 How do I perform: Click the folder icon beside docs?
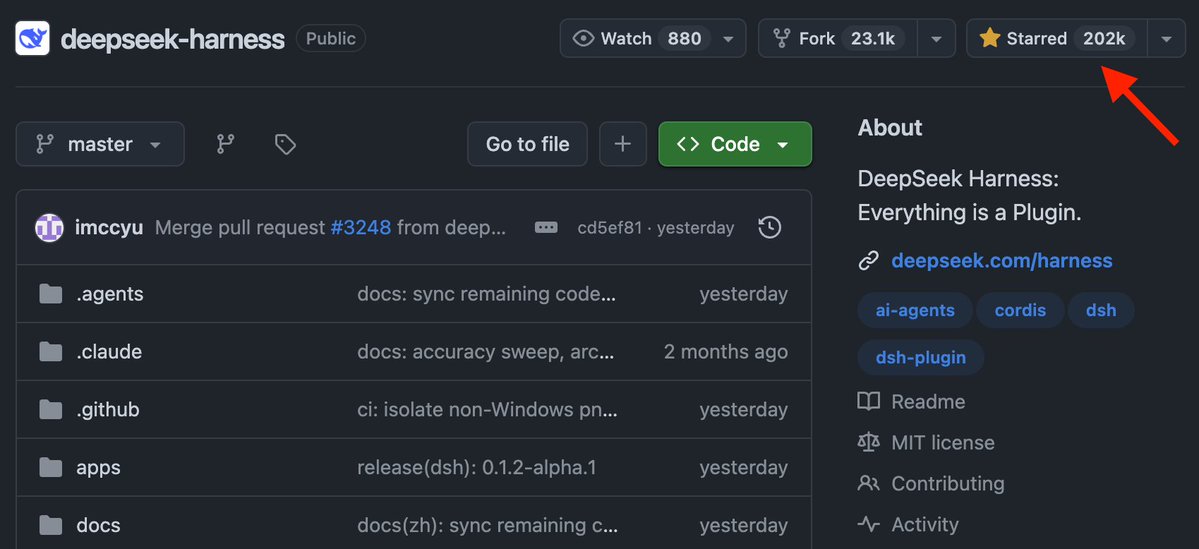50,525
